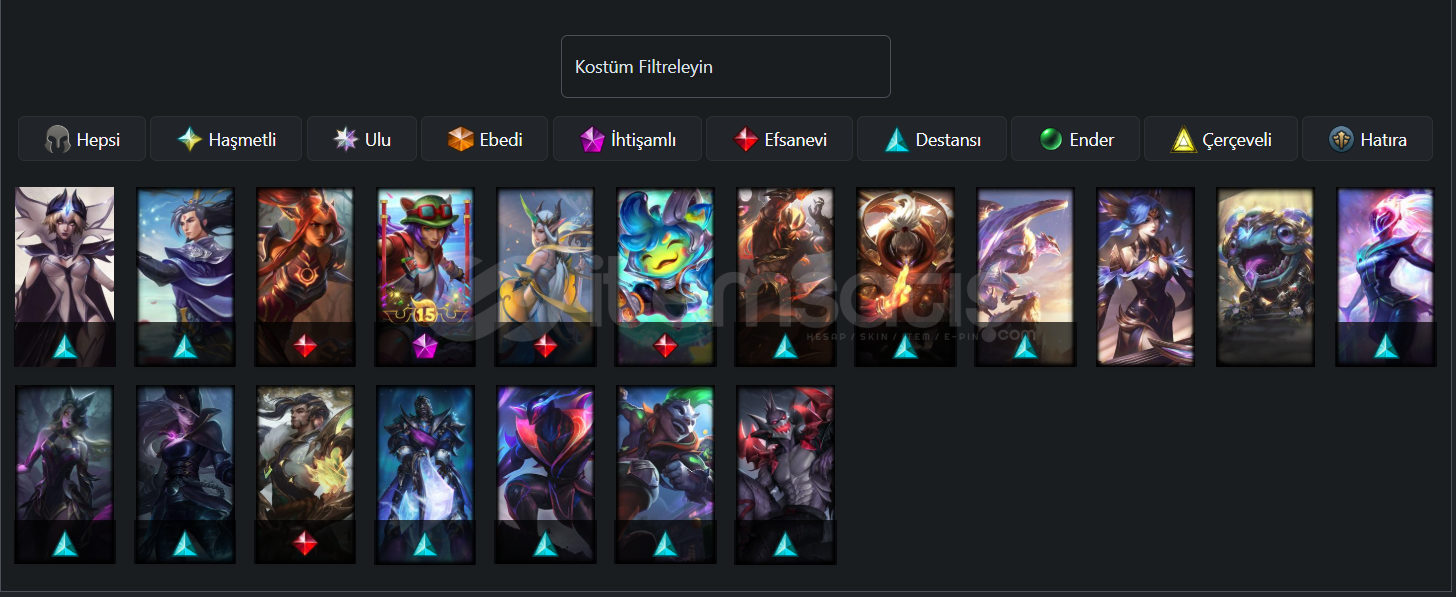Choose the Ebedi orange gem filter

point(484,139)
